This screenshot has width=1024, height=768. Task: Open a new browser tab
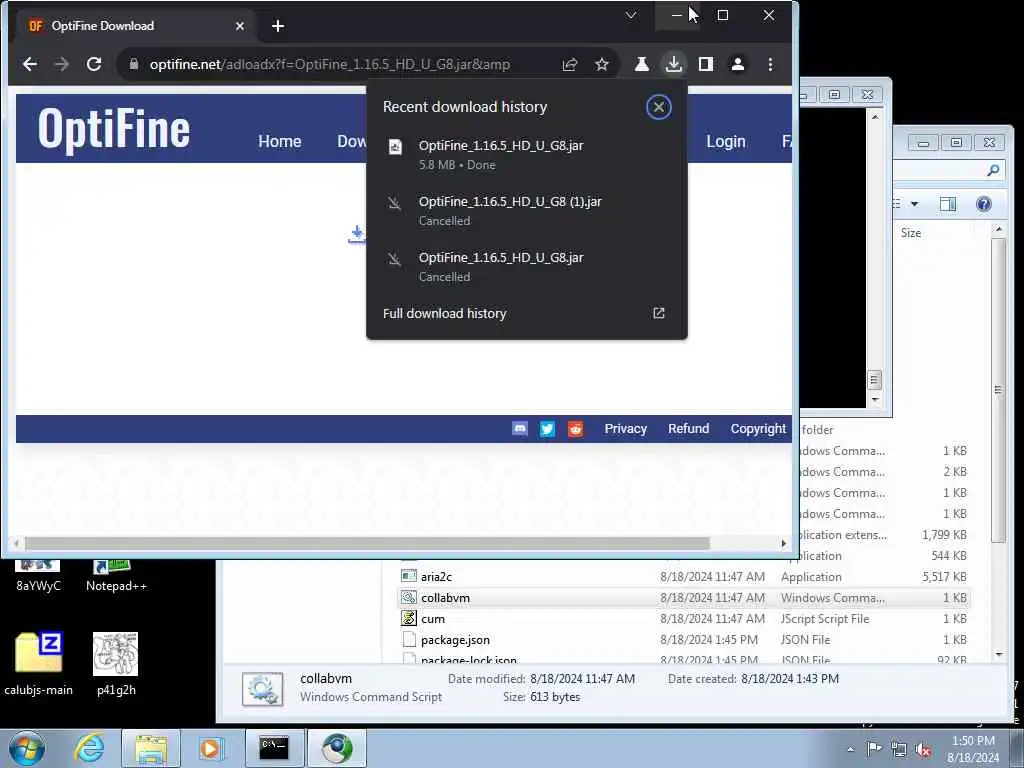(278, 26)
